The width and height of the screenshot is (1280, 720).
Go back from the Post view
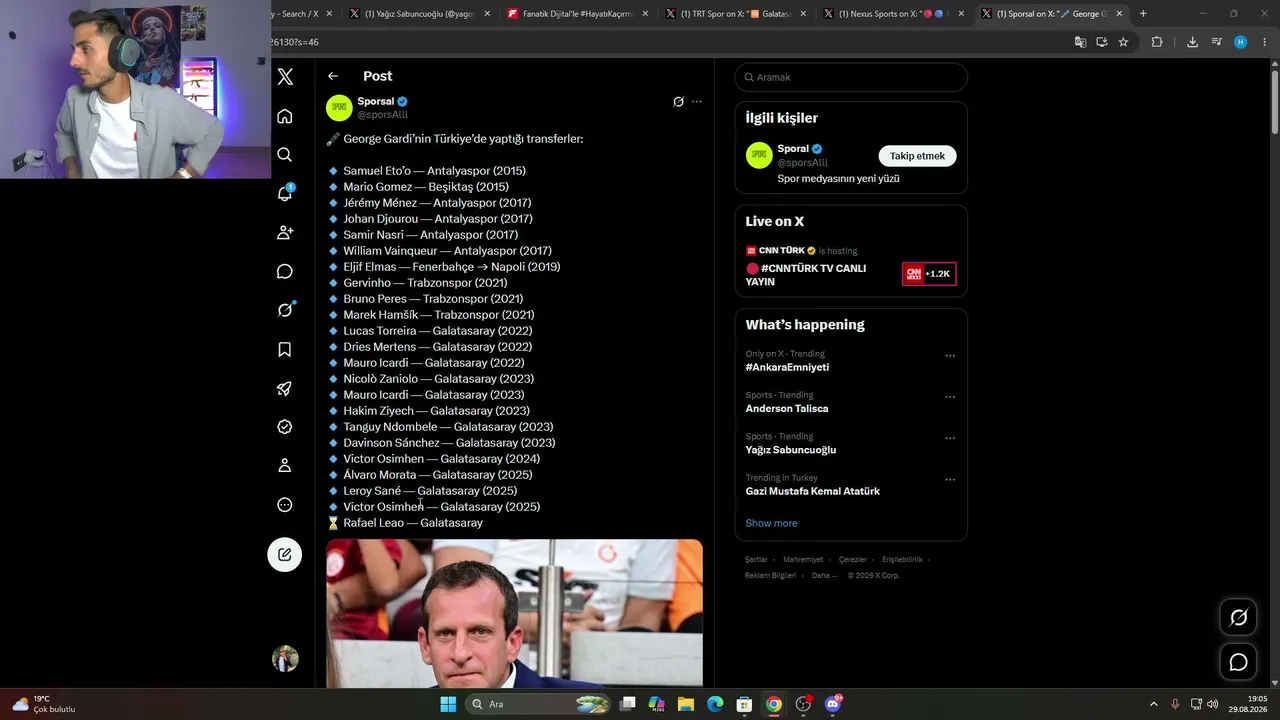(333, 76)
